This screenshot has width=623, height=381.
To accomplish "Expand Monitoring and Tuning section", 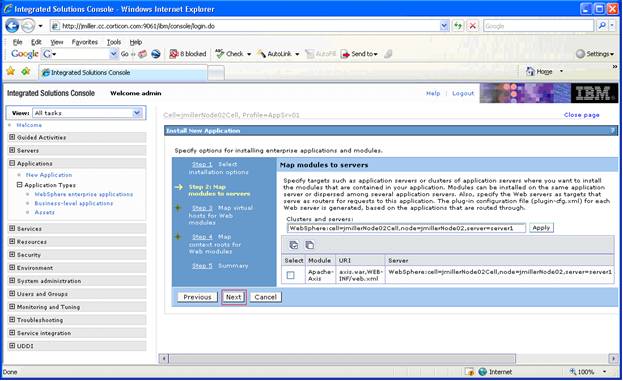I will (12, 307).
